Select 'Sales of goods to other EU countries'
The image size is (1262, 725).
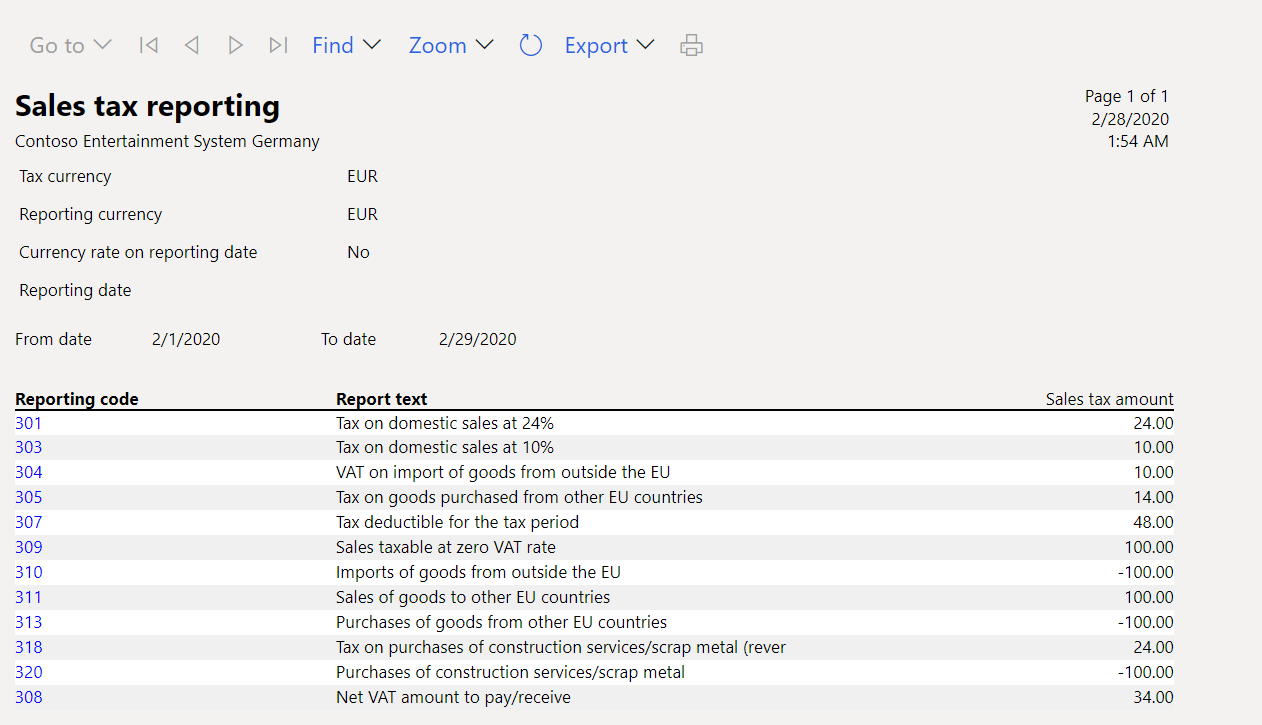click(473, 598)
